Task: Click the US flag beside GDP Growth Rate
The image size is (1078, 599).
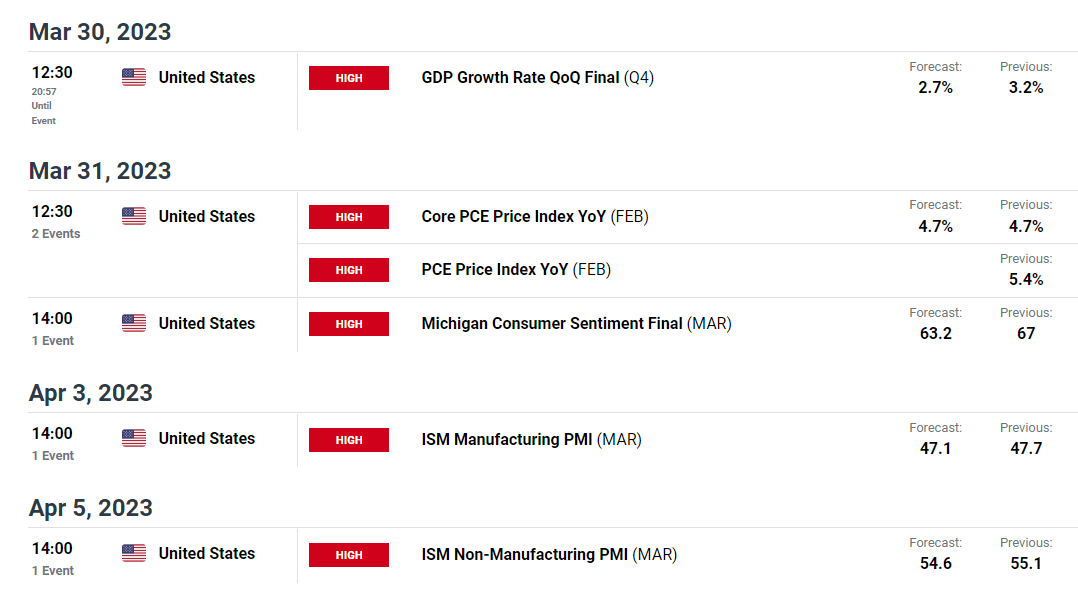Action: (134, 77)
